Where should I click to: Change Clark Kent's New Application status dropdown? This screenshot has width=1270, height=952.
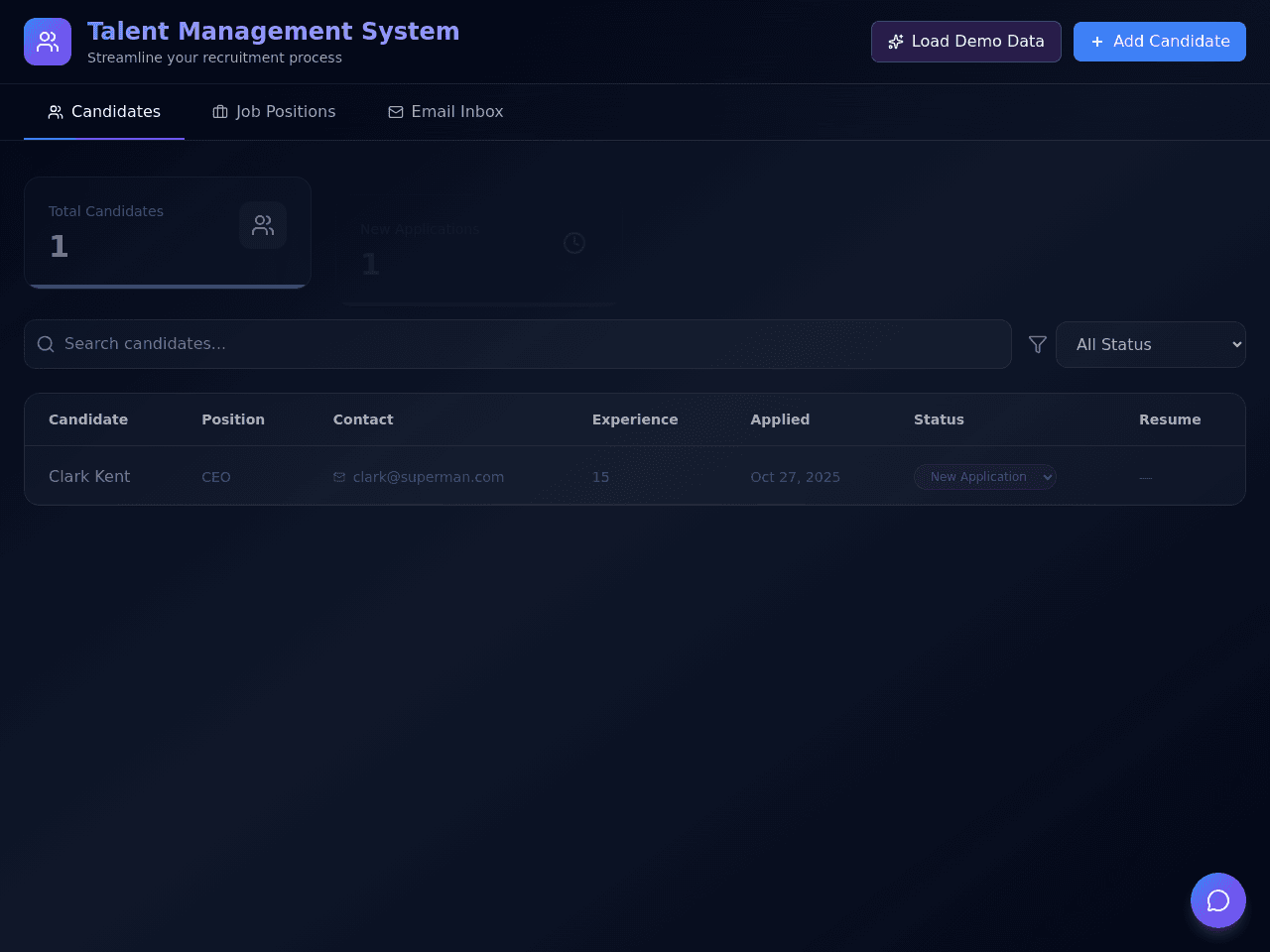click(x=985, y=477)
